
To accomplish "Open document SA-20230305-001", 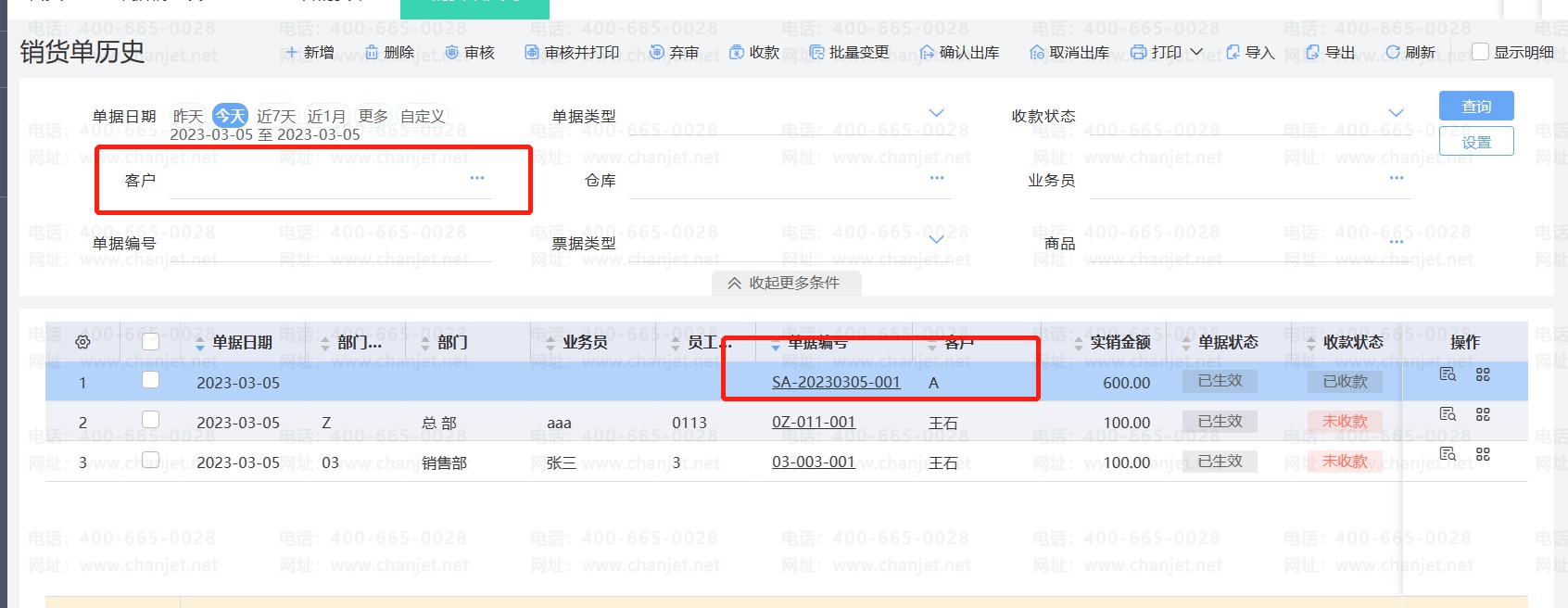I will tap(836, 382).
